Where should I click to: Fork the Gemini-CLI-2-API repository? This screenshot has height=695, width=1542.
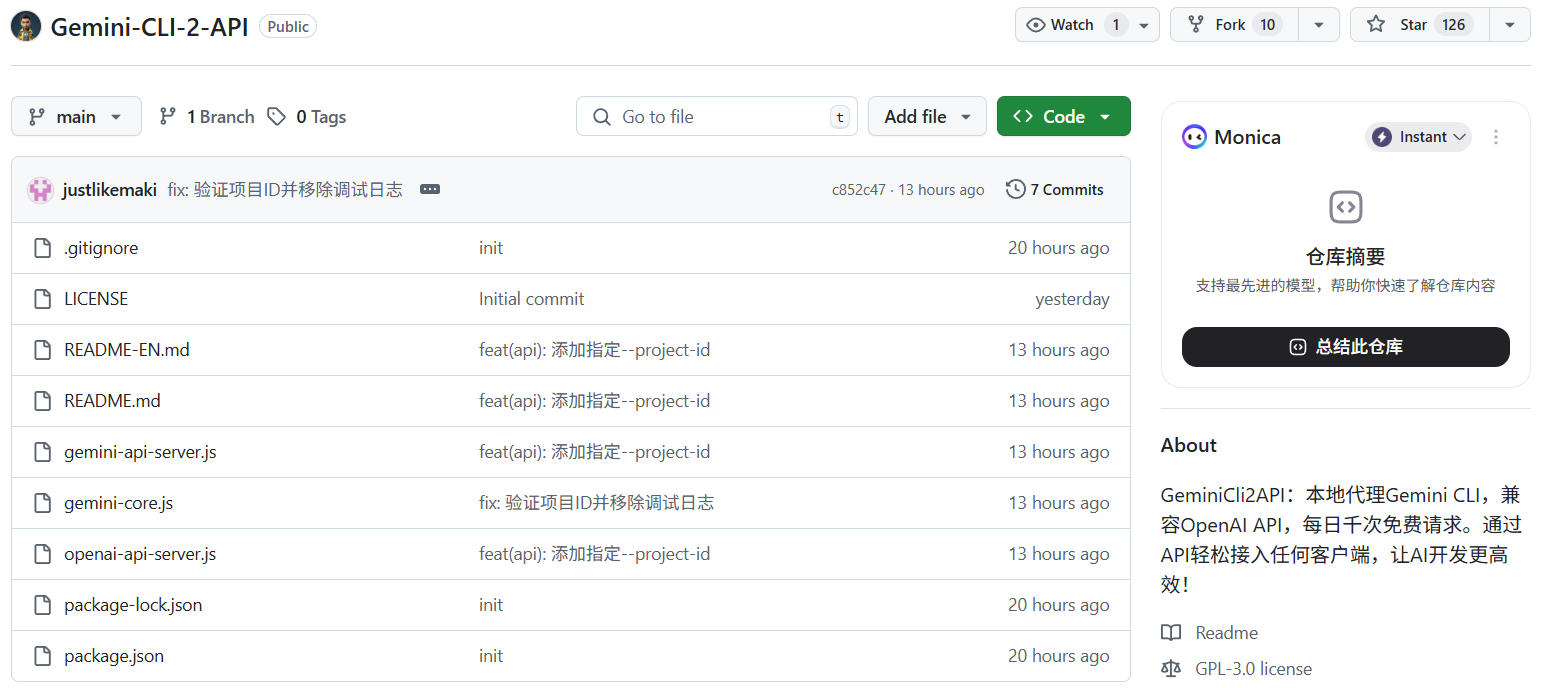pyautogui.click(x=1234, y=25)
